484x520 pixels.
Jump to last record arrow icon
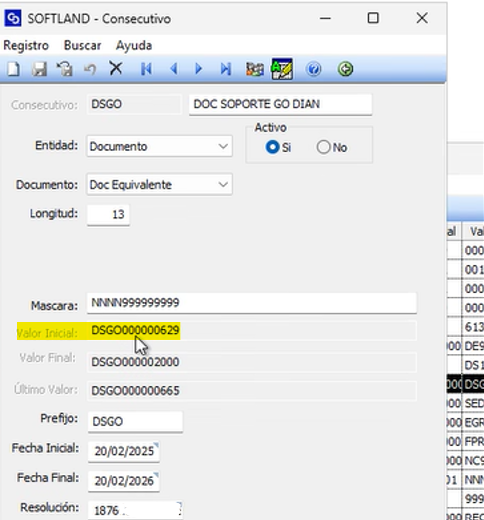pyautogui.click(x=226, y=69)
